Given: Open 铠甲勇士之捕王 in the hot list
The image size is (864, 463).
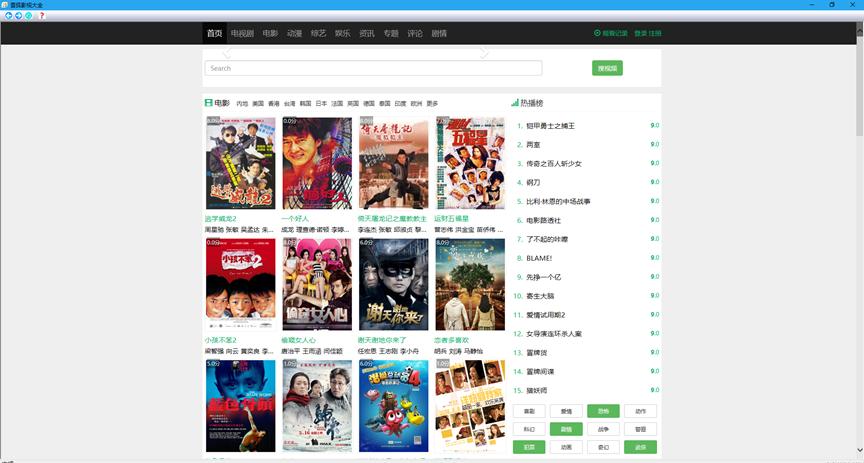Looking at the screenshot, I should (550, 126).
